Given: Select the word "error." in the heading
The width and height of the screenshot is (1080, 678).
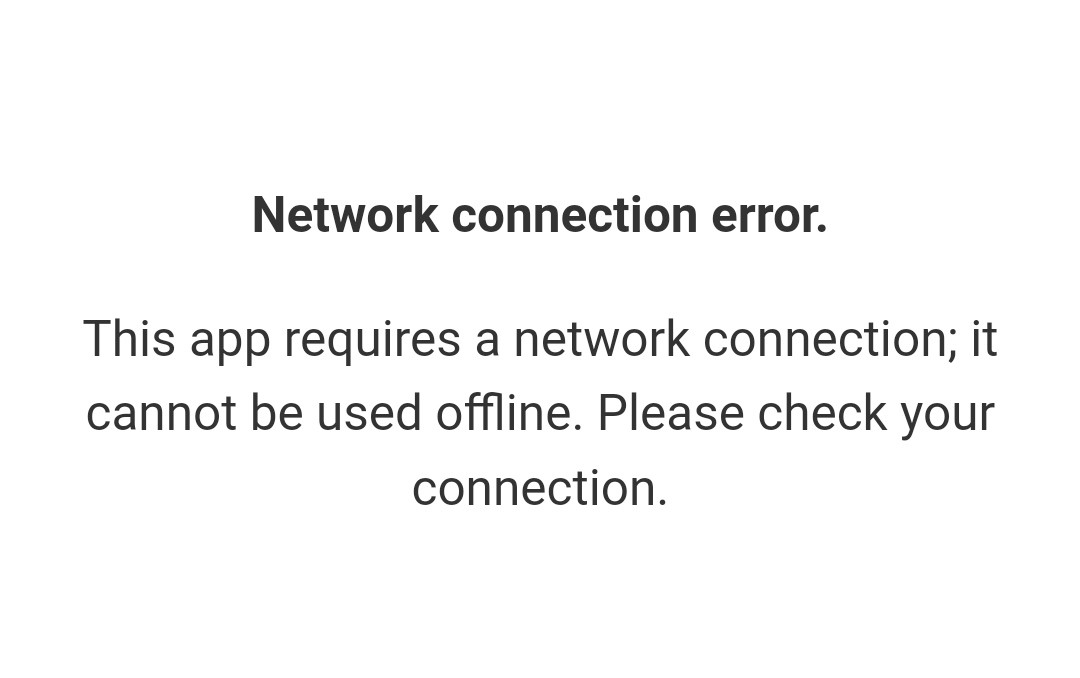Looking at the screenshot, I should [x=769, y=215].
